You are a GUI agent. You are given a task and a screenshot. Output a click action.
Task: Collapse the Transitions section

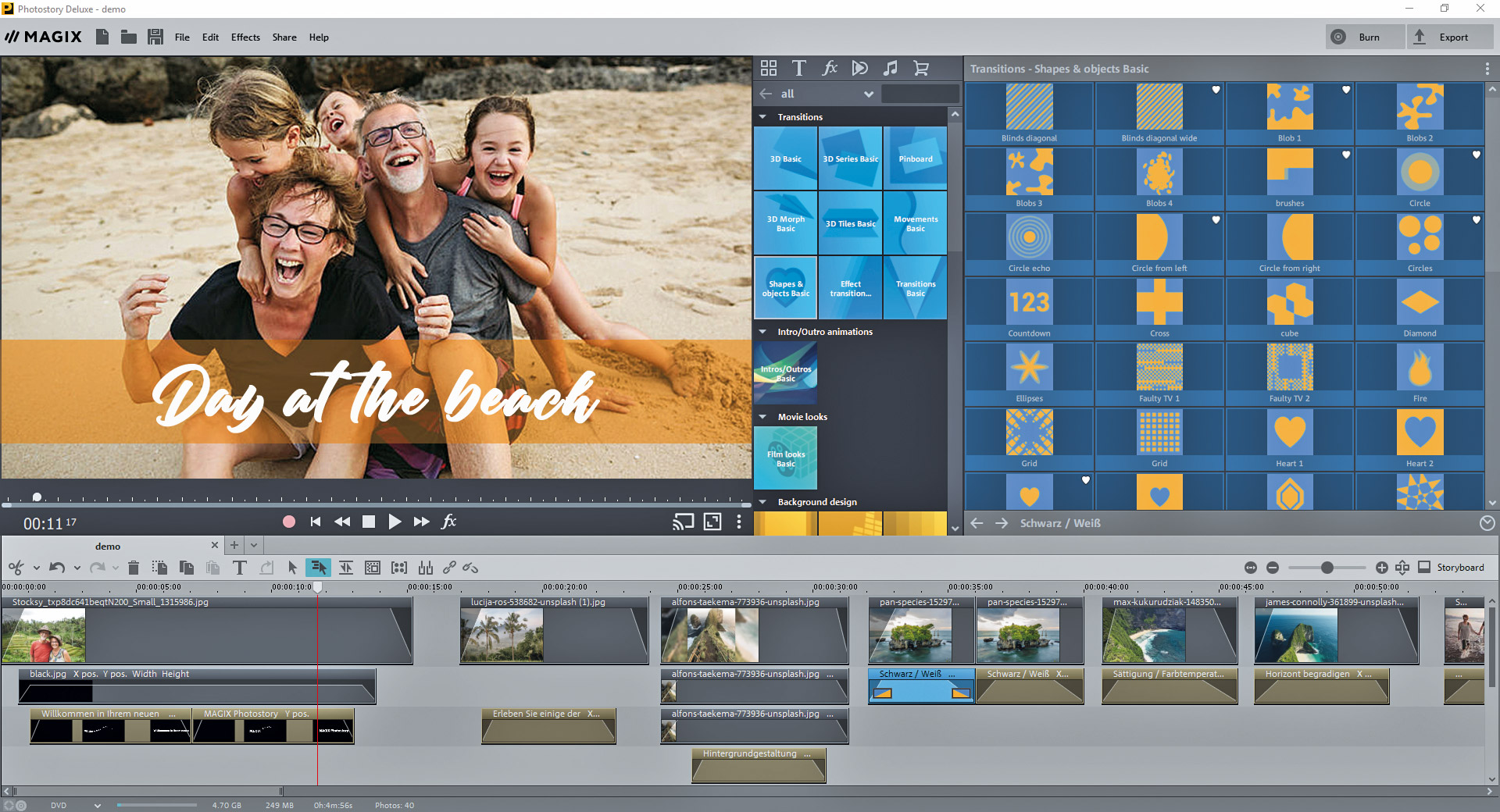[x=762, y=116]
